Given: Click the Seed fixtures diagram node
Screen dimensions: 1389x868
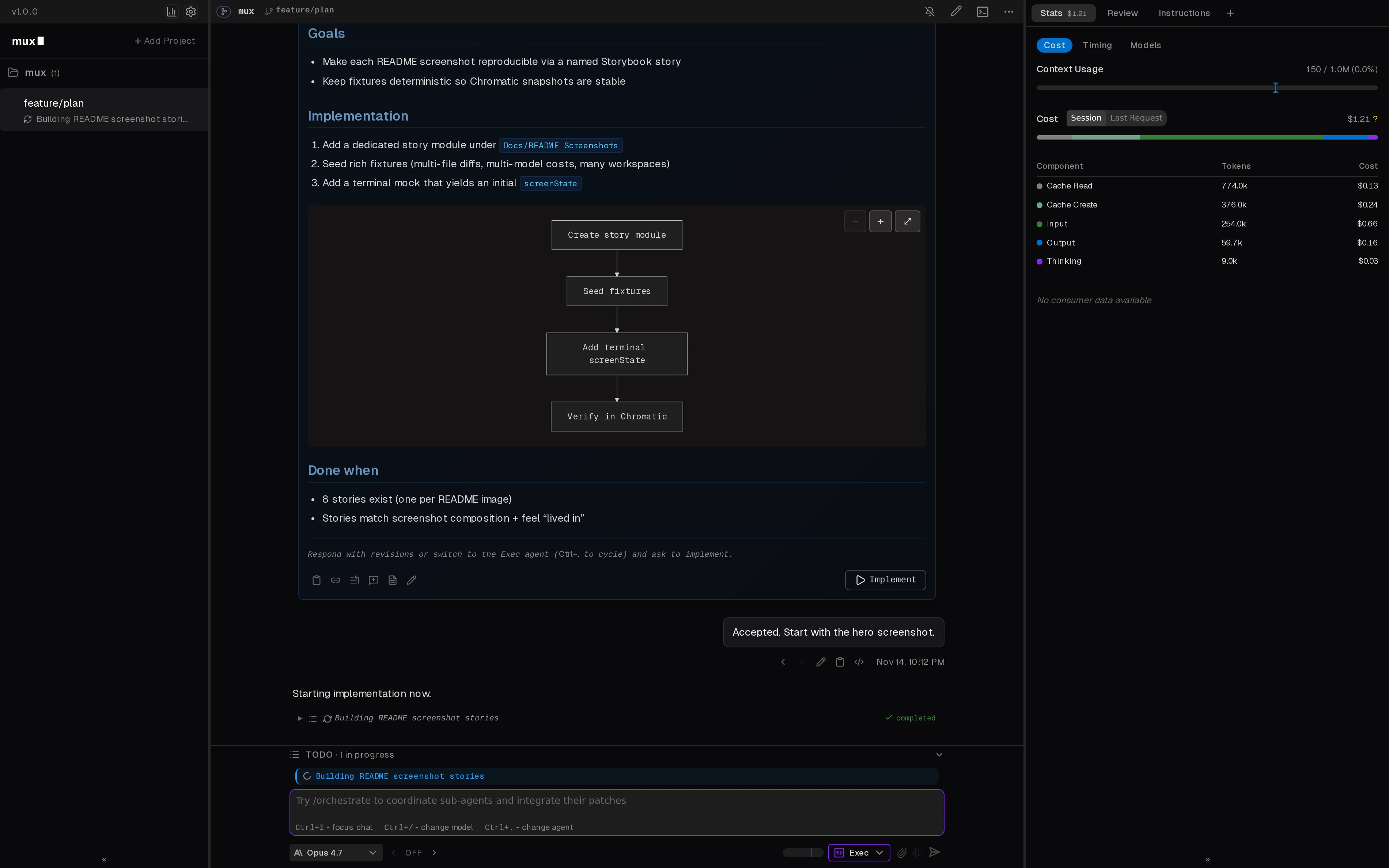Looking at the screenshot, I should [616, 292].
